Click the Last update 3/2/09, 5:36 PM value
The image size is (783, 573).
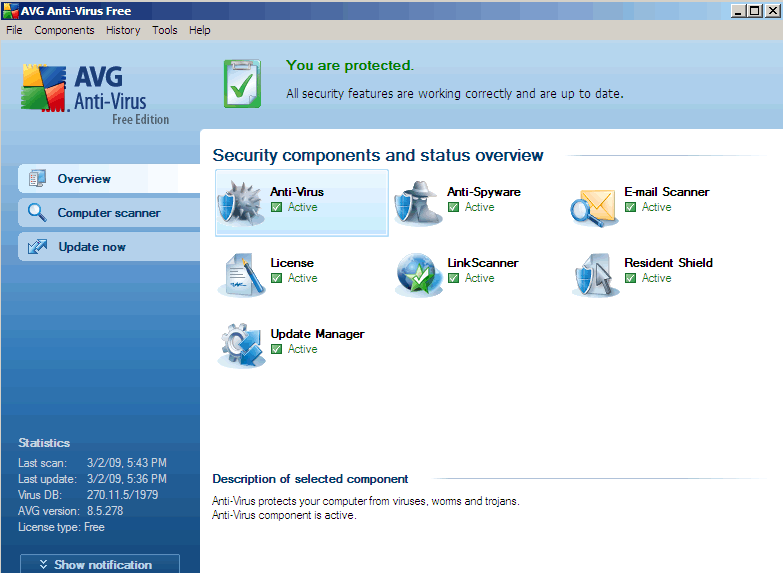click(127, 479)
